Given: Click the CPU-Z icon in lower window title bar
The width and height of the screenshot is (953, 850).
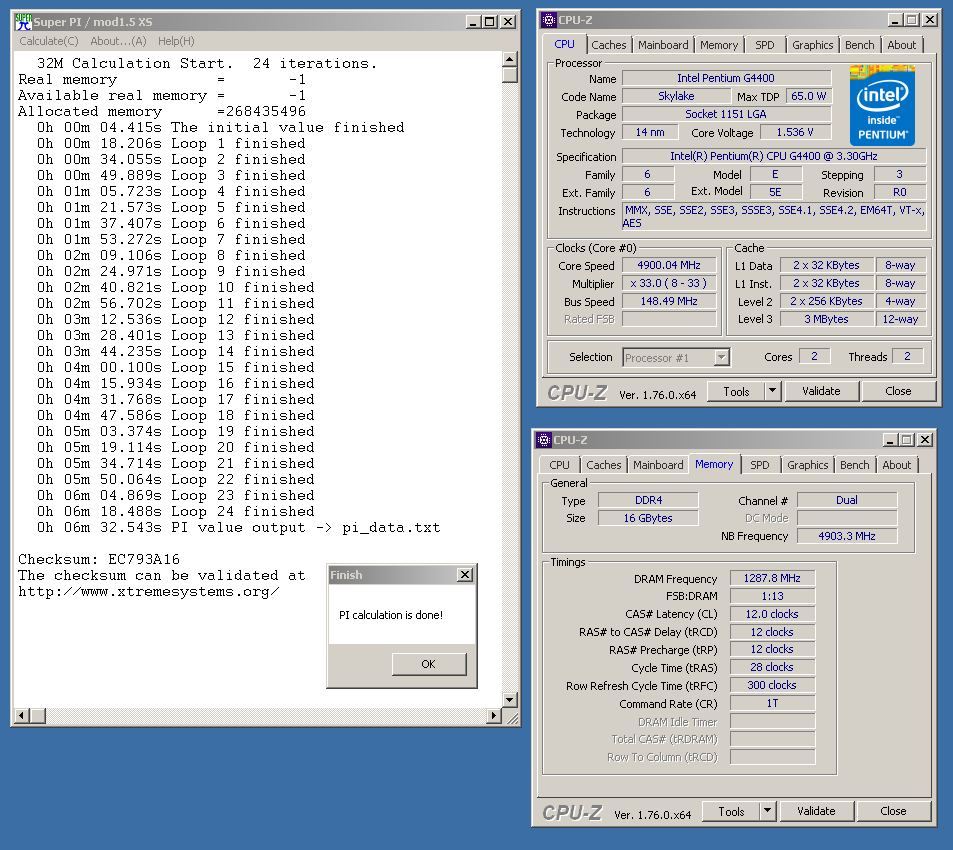Looking at the screenshot, I should (x=543, y=440).
